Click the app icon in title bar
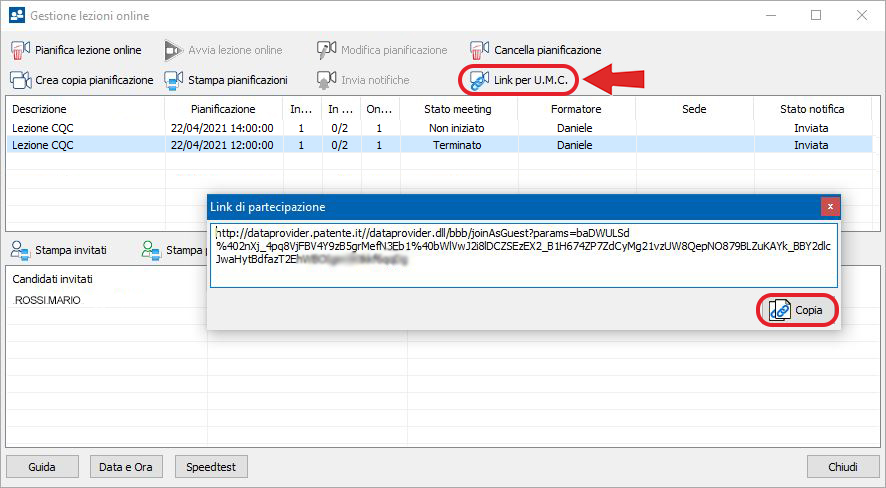Viewport: 886px width, 488px height. tap(16, 15)
